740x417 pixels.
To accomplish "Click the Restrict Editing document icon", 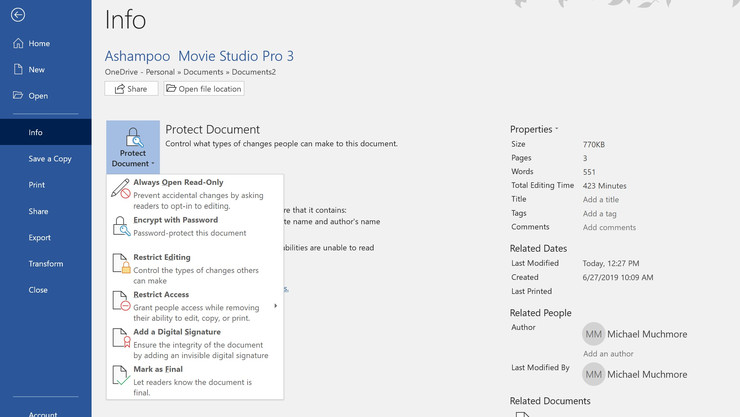I will [x=120, y=264].
